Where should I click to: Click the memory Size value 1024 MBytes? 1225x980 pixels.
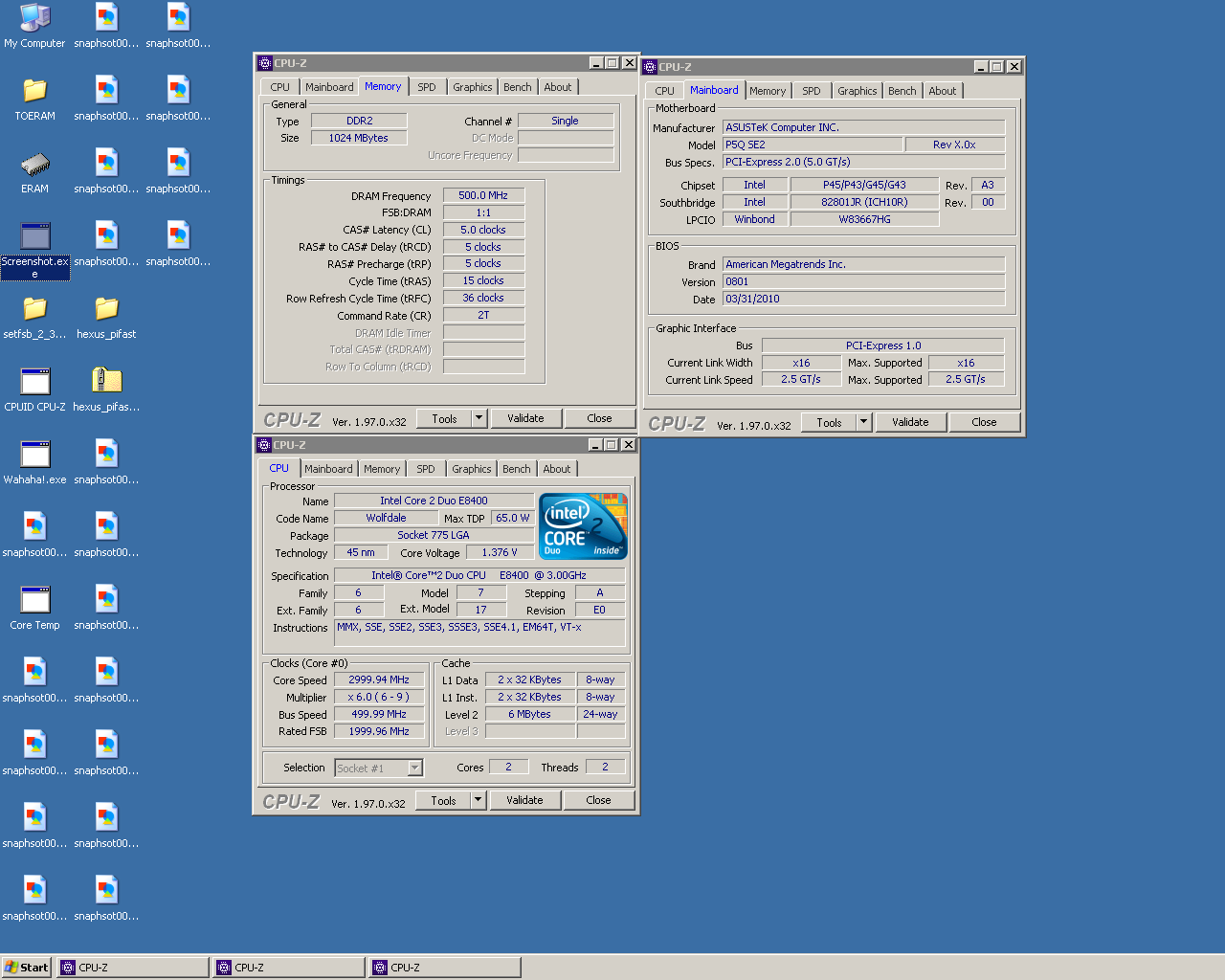(360, 138)
